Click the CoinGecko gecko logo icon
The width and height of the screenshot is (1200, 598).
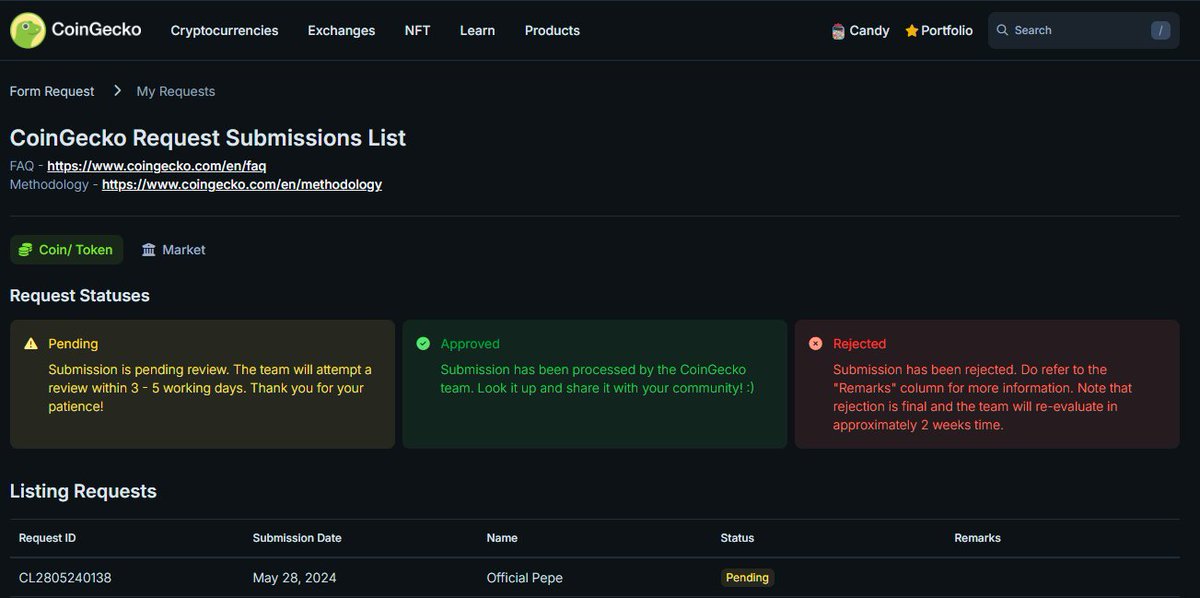[x=28, y=30]
